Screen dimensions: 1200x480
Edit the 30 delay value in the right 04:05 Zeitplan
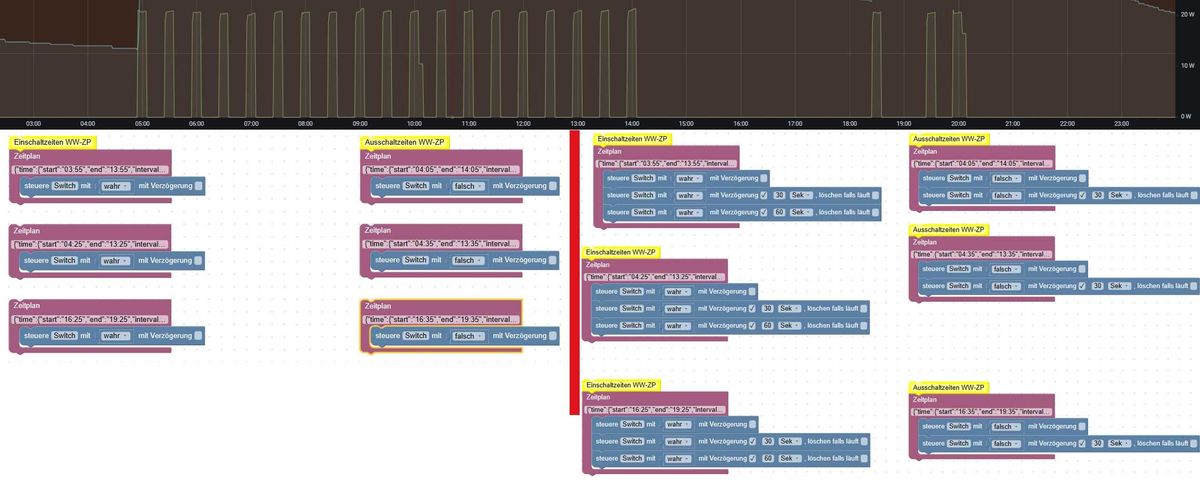(x=1097, y=196)
